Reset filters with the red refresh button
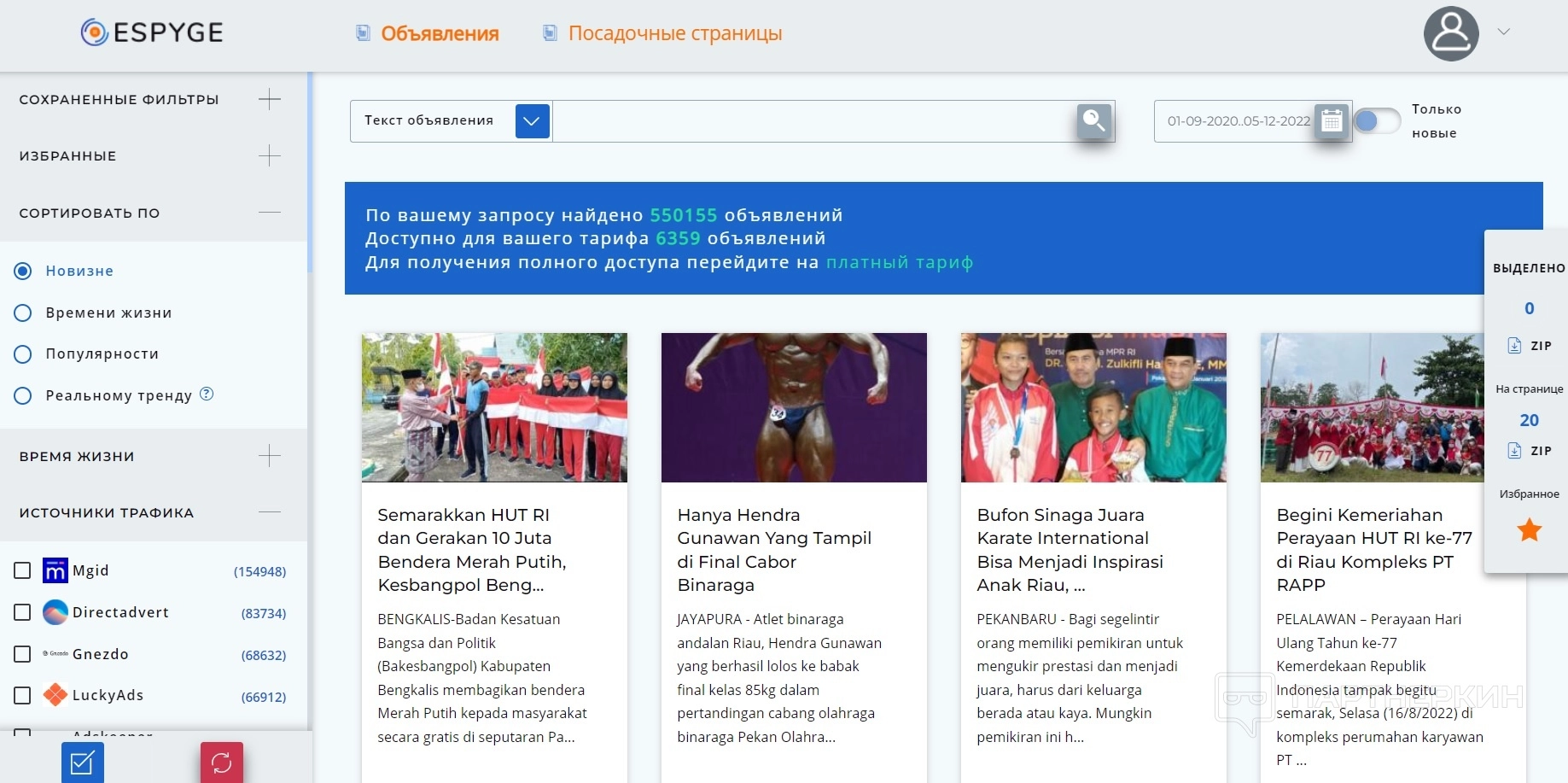 tap(222, 763)
